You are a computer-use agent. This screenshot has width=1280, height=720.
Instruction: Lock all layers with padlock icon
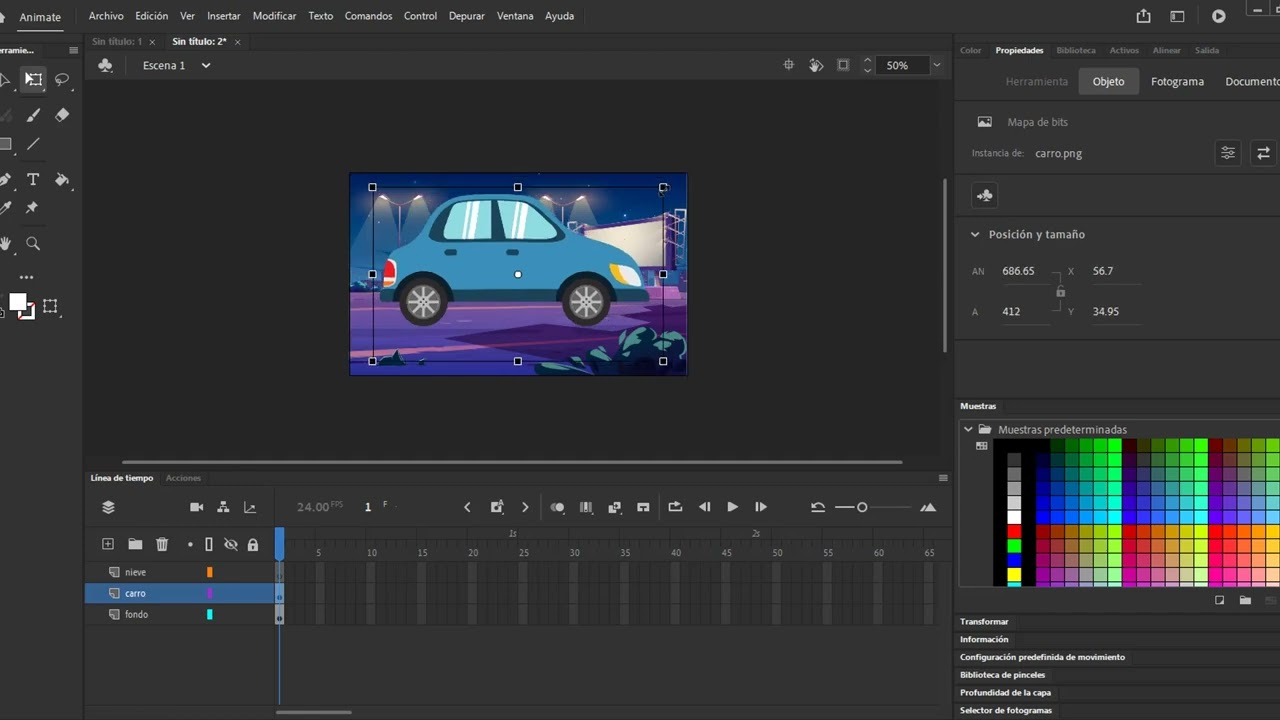pyautogui.click(x=252, y=544)
